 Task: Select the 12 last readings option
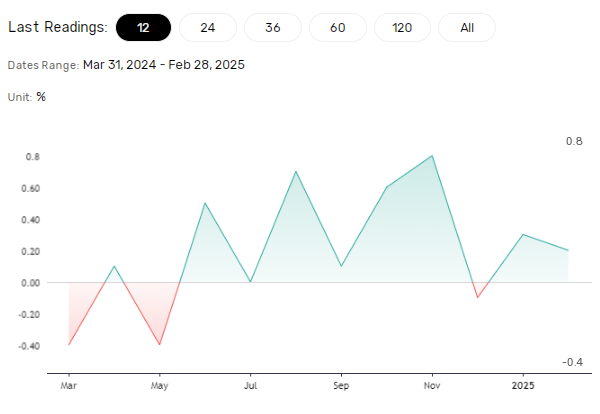(x=143, y=27)
